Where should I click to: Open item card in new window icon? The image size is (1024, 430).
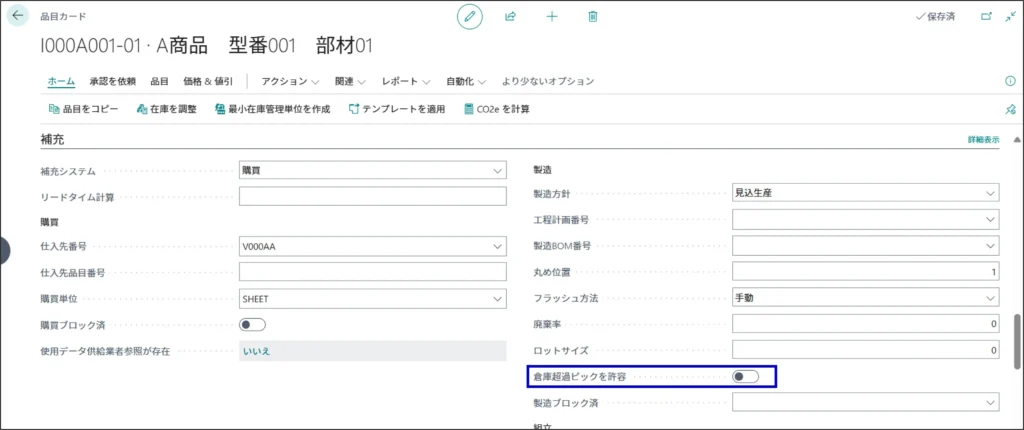pyautogui.click(x=986, y=17)
